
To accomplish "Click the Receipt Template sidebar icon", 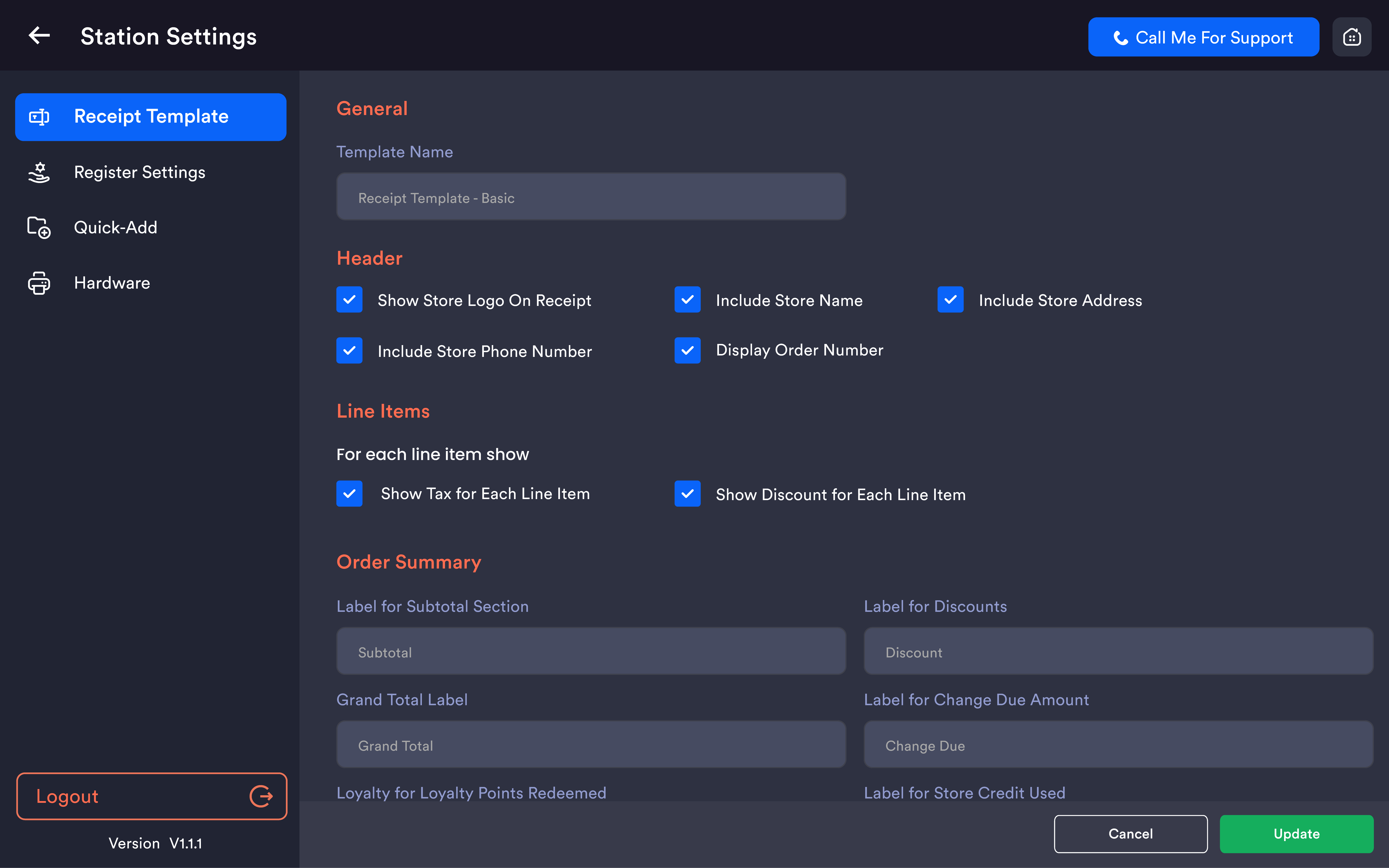I will 39,117.
